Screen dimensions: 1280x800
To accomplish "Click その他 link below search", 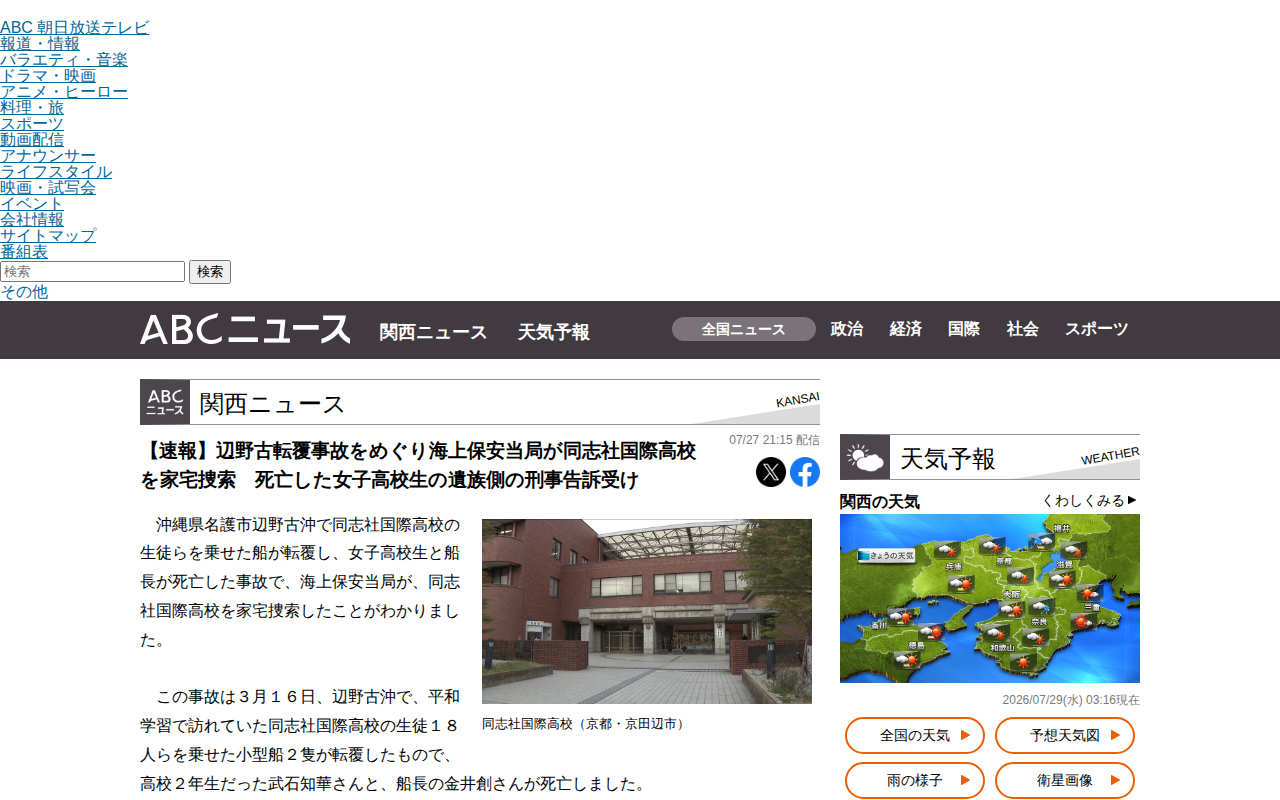I will [24, 292].
